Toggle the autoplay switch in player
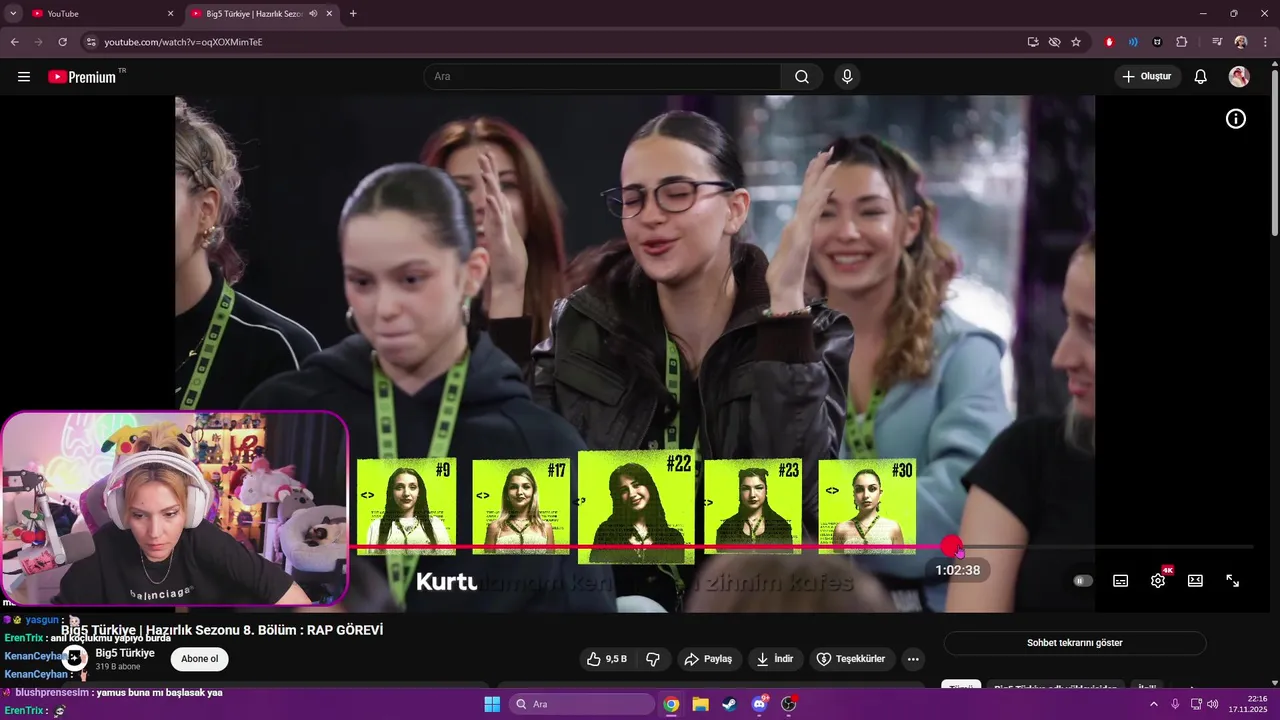Screen dimensions: 1280x720 (1083, 581)
